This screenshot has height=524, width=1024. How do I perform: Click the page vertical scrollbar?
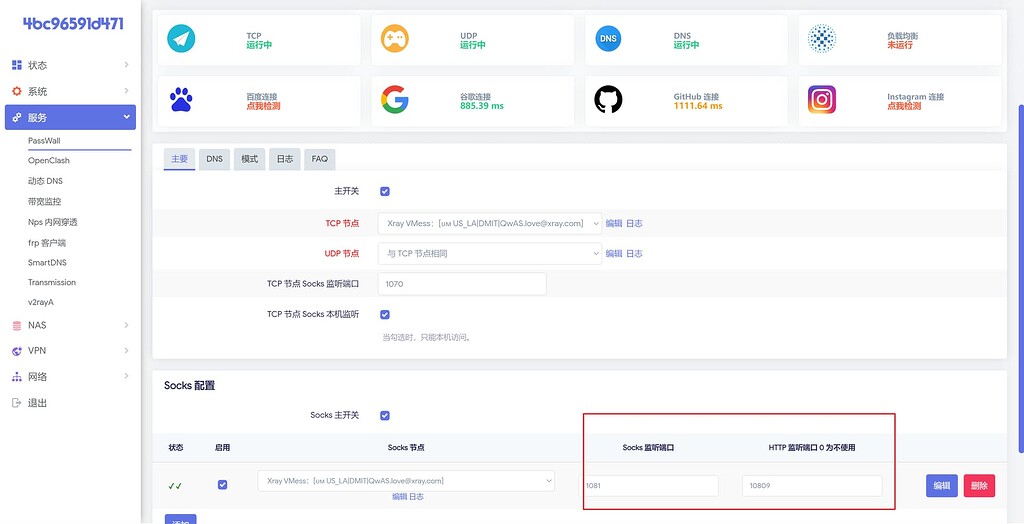point(1021,278)
